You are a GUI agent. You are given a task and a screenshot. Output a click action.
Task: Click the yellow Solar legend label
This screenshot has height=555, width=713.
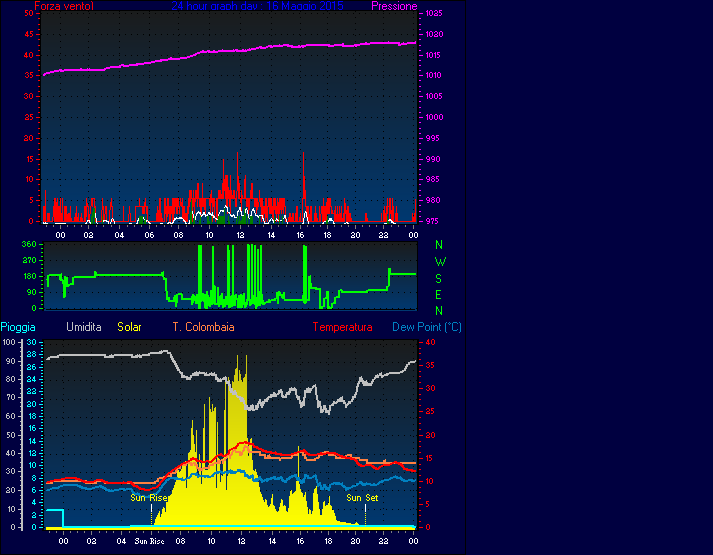(130, 327)
